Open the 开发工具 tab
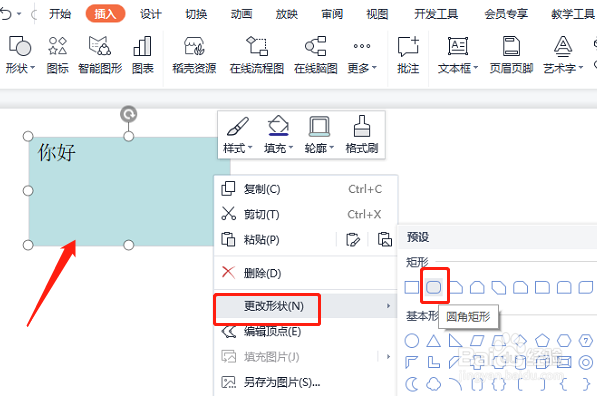The height and width of the screenshot is (396, 597). (436, 14)
